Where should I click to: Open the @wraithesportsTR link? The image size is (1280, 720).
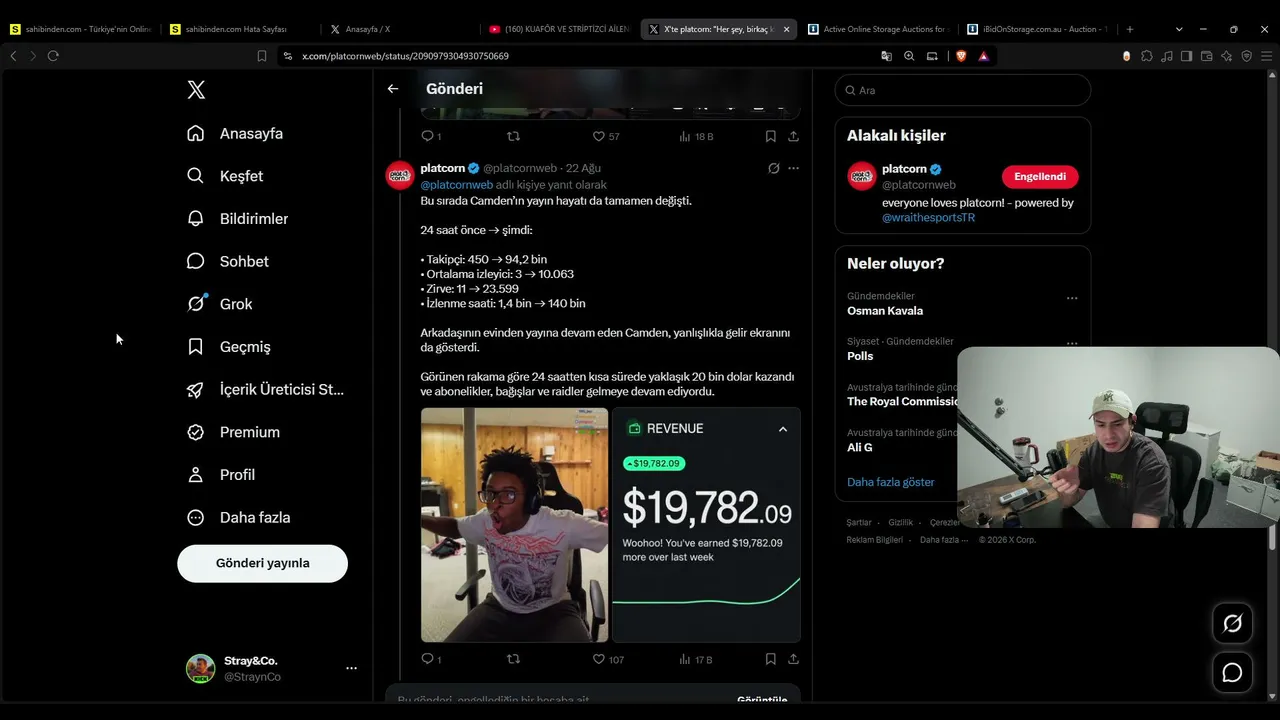coord(928,217)
